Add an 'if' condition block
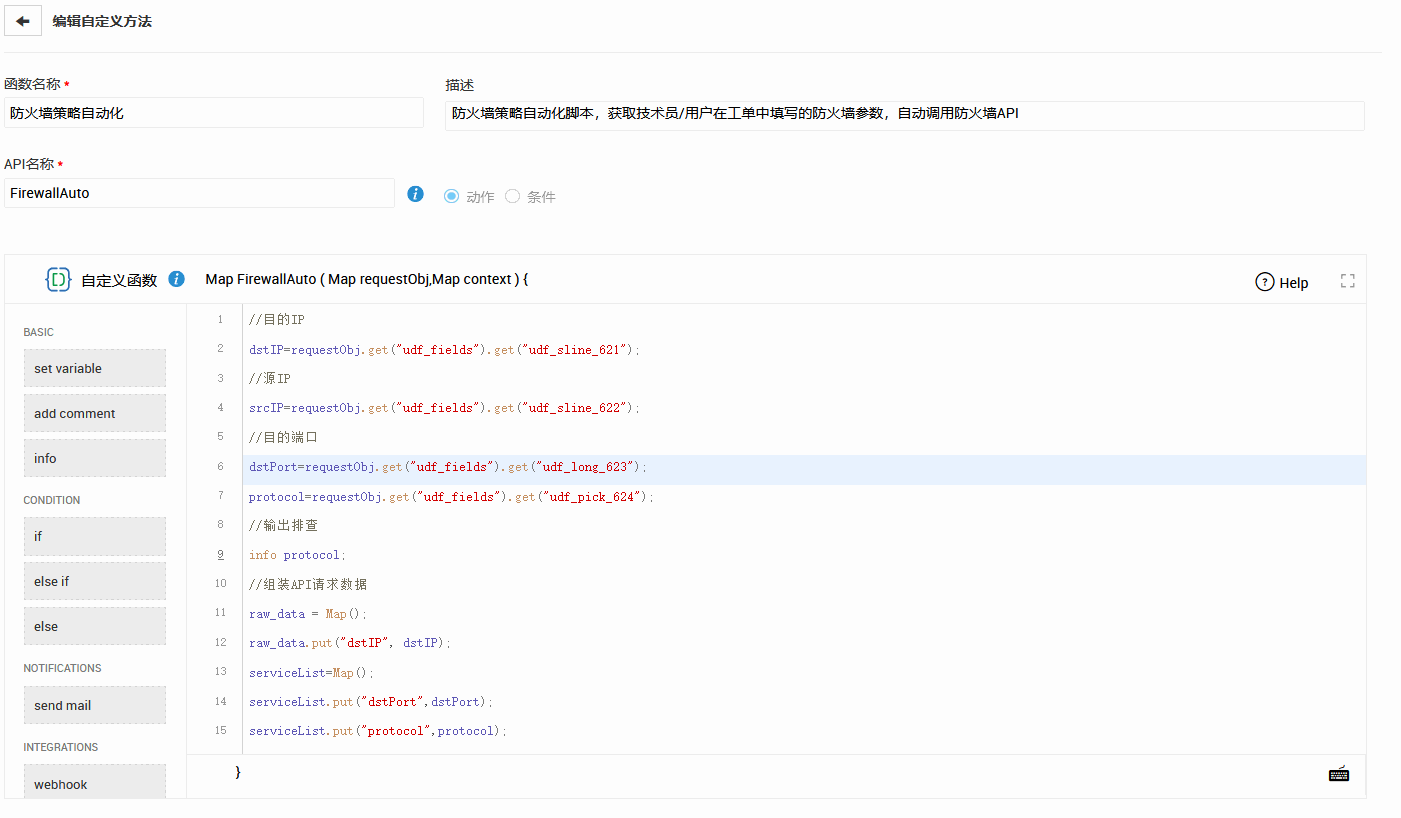 (95, 536)
